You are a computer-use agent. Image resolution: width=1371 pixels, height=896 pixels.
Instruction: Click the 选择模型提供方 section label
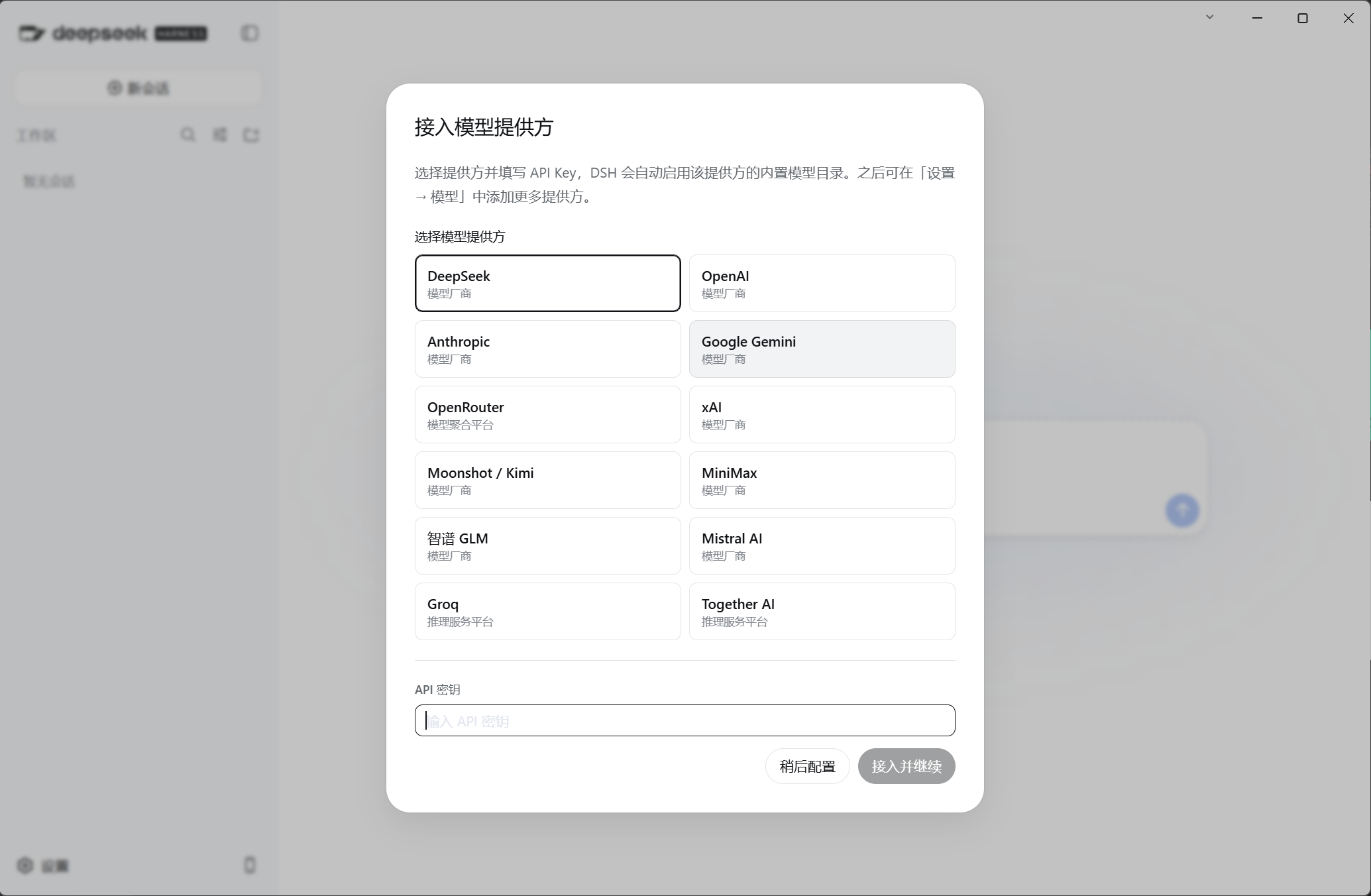pos(460,237)
